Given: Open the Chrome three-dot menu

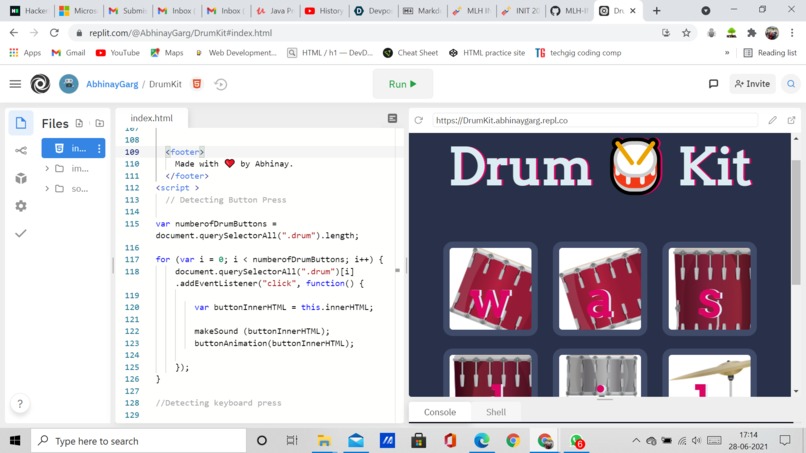Looking at the screenshot, I should tap(792, 33).
